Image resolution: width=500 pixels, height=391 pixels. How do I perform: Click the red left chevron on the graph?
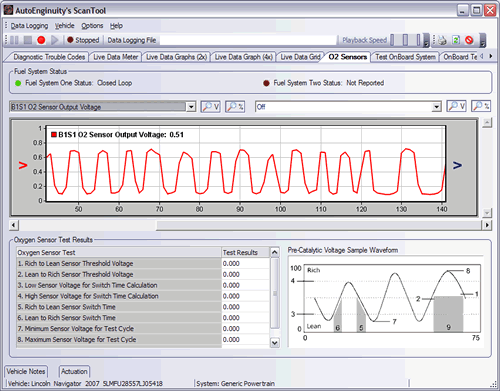pos(23,165)
